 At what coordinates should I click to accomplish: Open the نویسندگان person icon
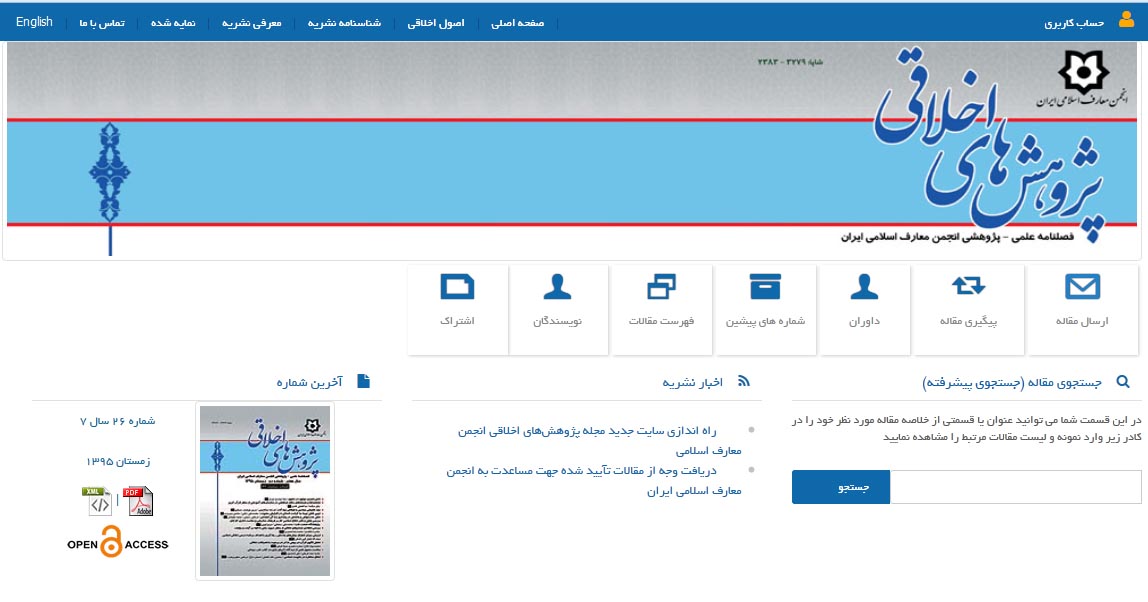click(557, 287)
